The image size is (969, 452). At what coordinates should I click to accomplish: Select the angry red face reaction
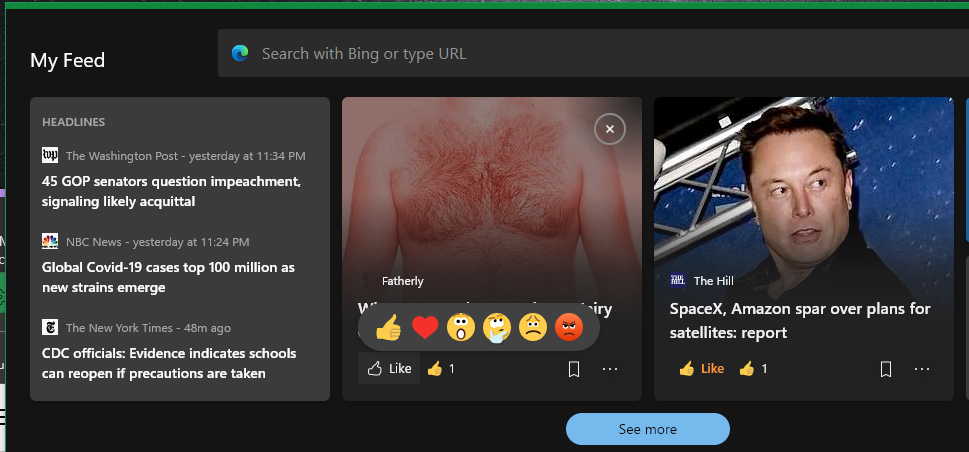pyautogui.click(x=569, y=327)
